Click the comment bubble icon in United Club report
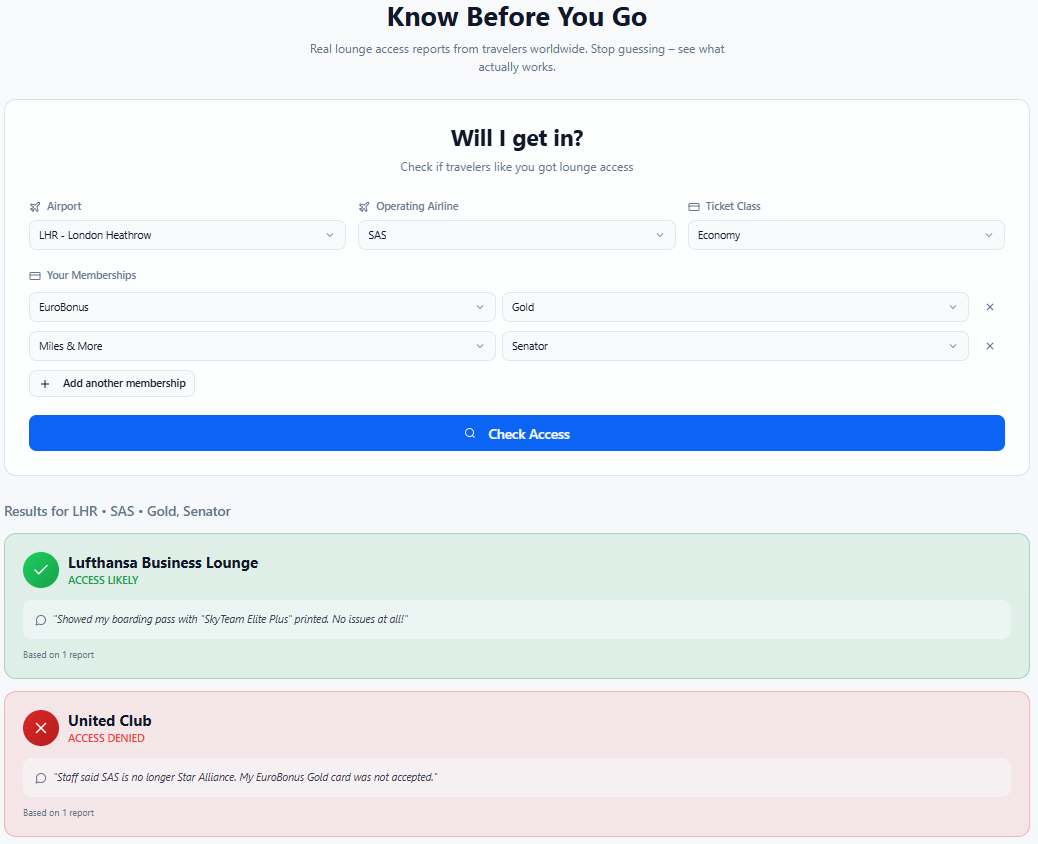The image size is (1038, 844). [41, 778]
